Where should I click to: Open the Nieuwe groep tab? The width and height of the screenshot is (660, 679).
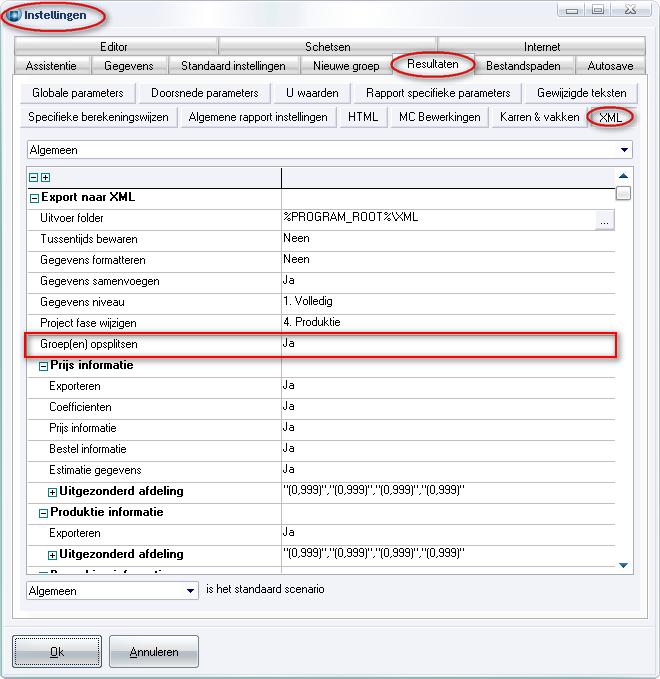346,66
